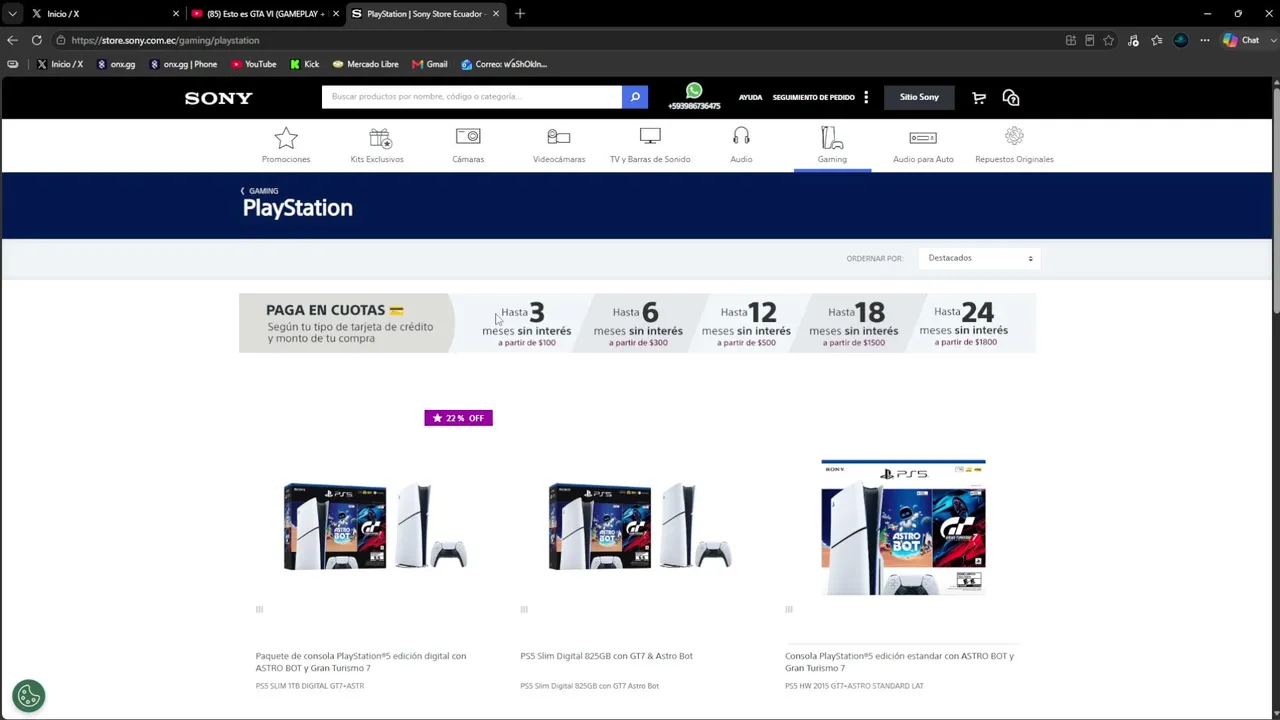Open the Cámaras category

468,145
